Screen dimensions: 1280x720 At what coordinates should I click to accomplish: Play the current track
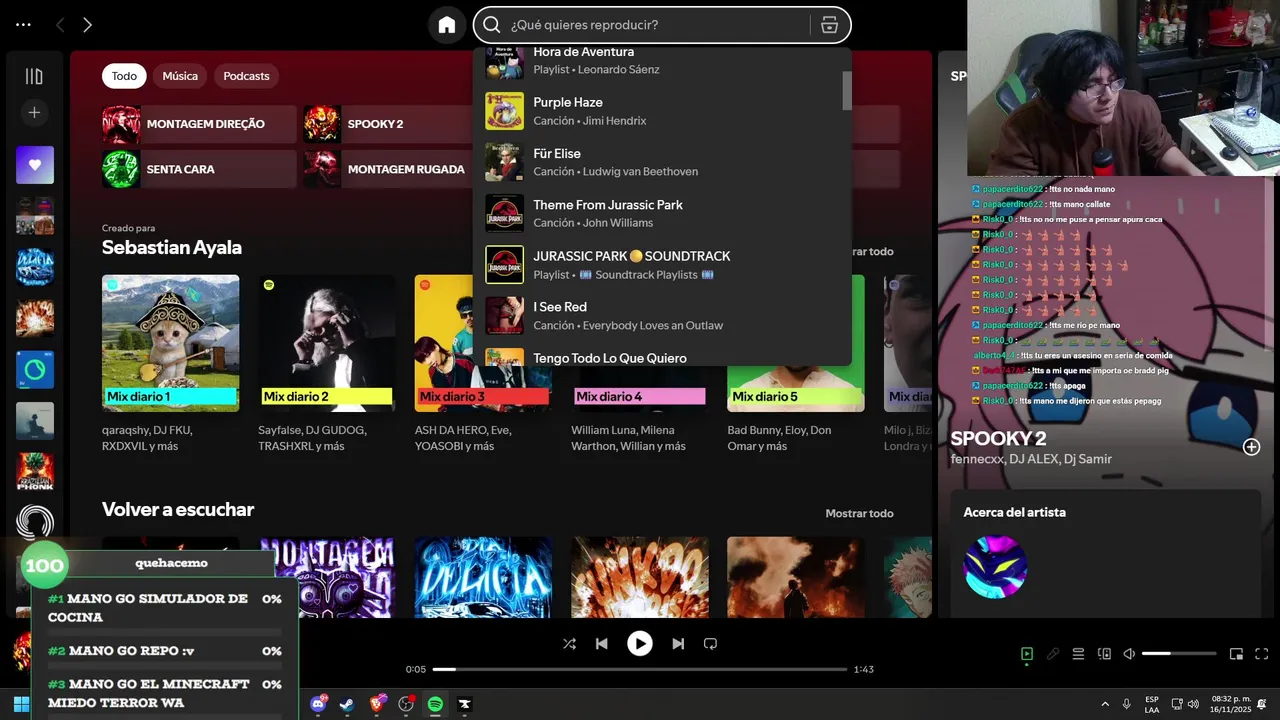[640, 644]
